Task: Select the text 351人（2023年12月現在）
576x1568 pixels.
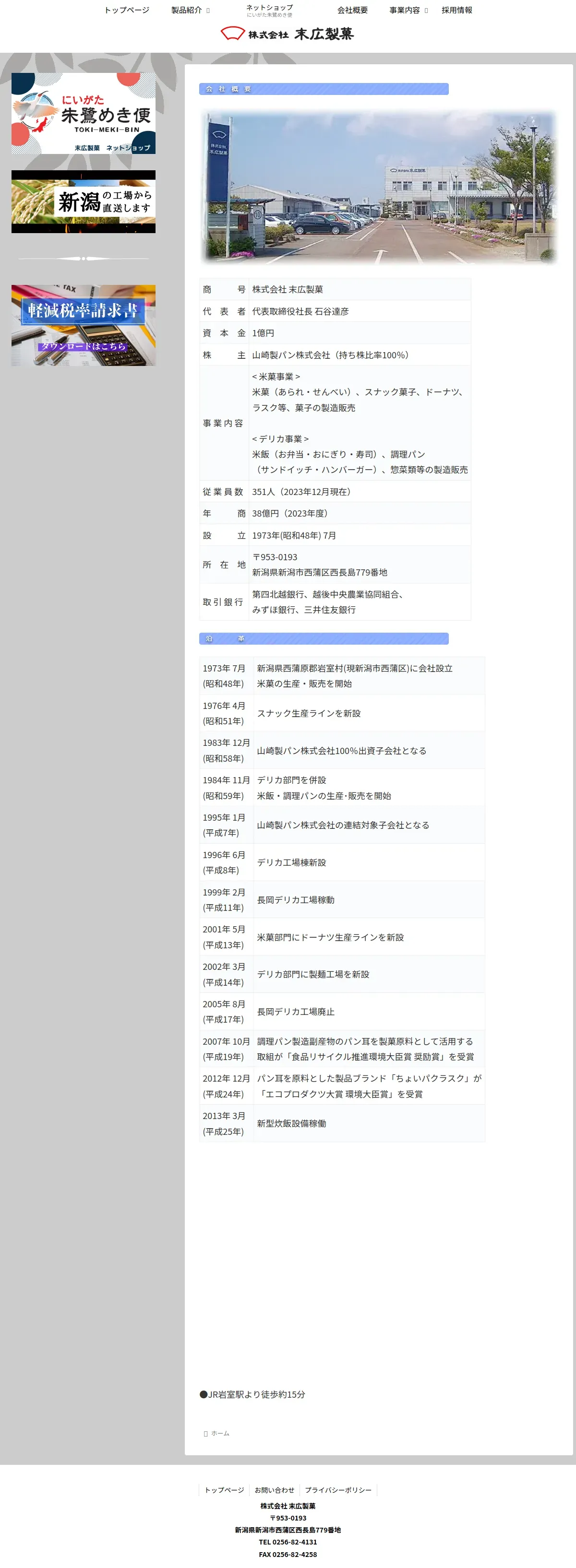Action: 304,492
